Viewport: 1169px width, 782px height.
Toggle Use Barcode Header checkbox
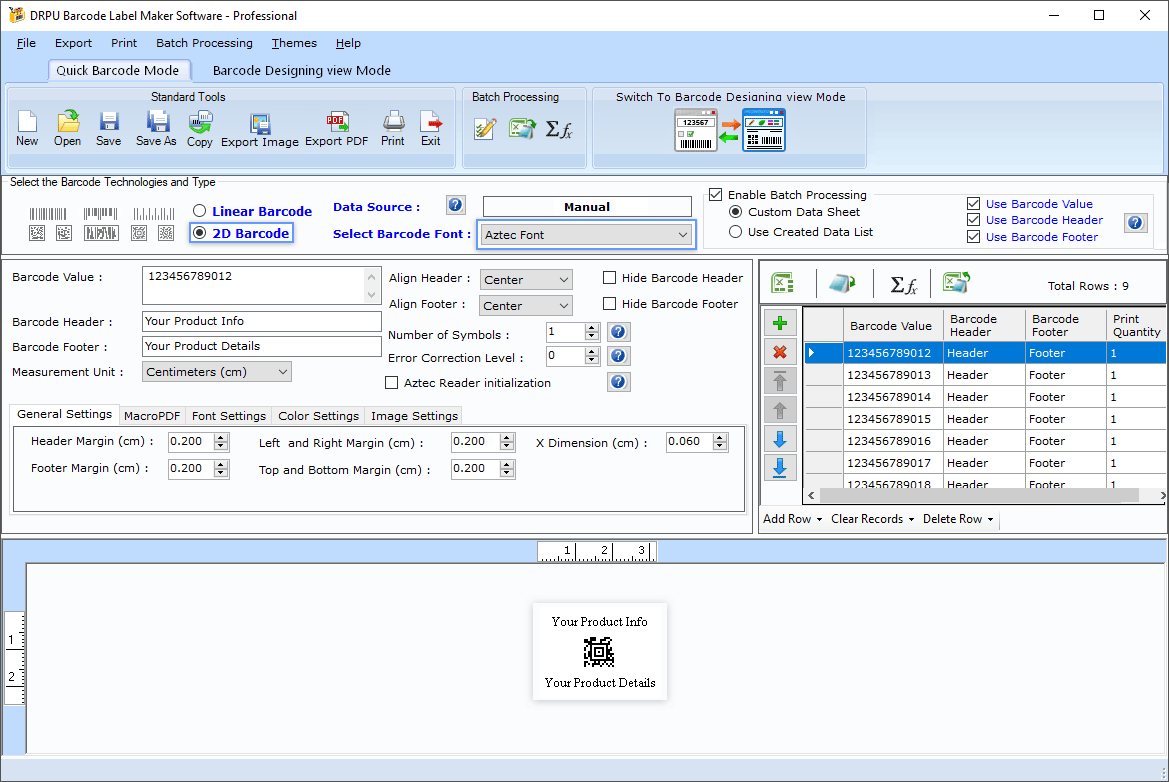[x=973, y=220]
